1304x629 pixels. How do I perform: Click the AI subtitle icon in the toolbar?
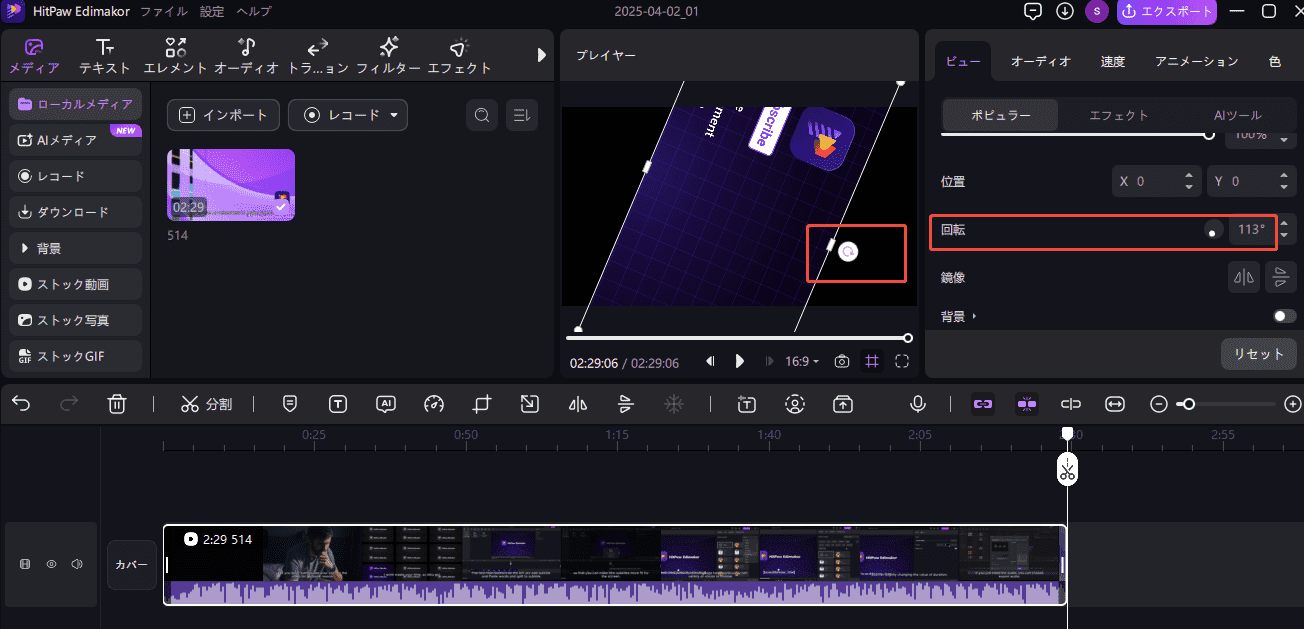click(386, 404)
